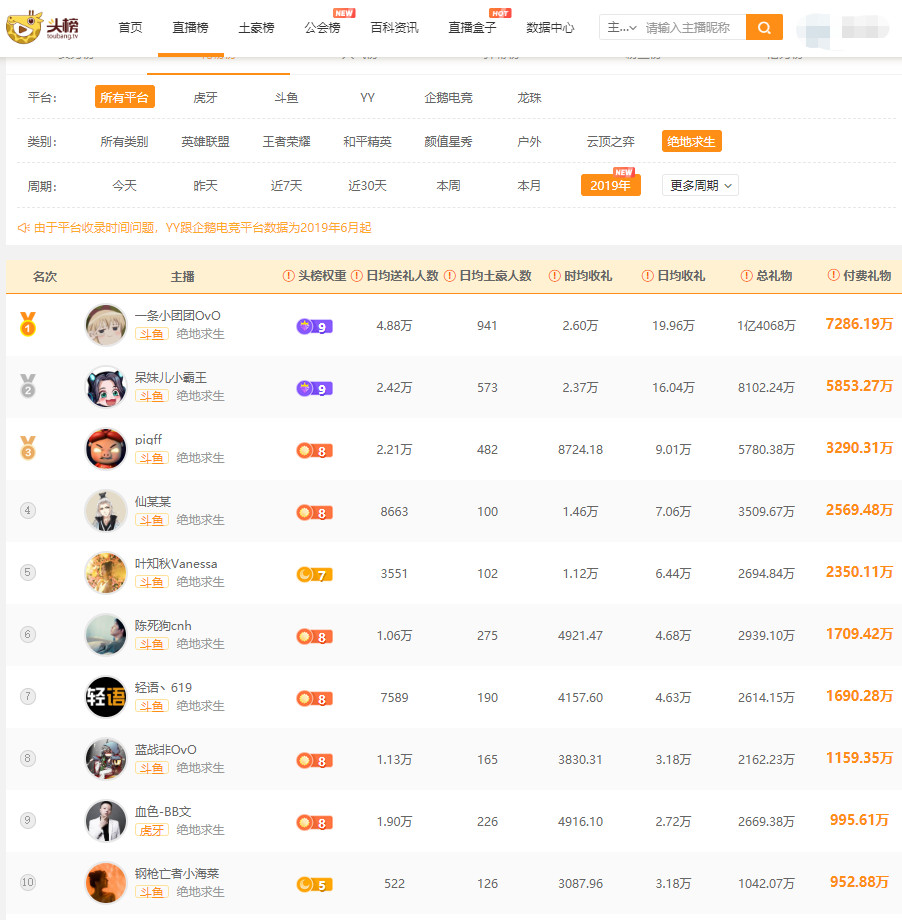Select 户外 category filter

[529, 141]
